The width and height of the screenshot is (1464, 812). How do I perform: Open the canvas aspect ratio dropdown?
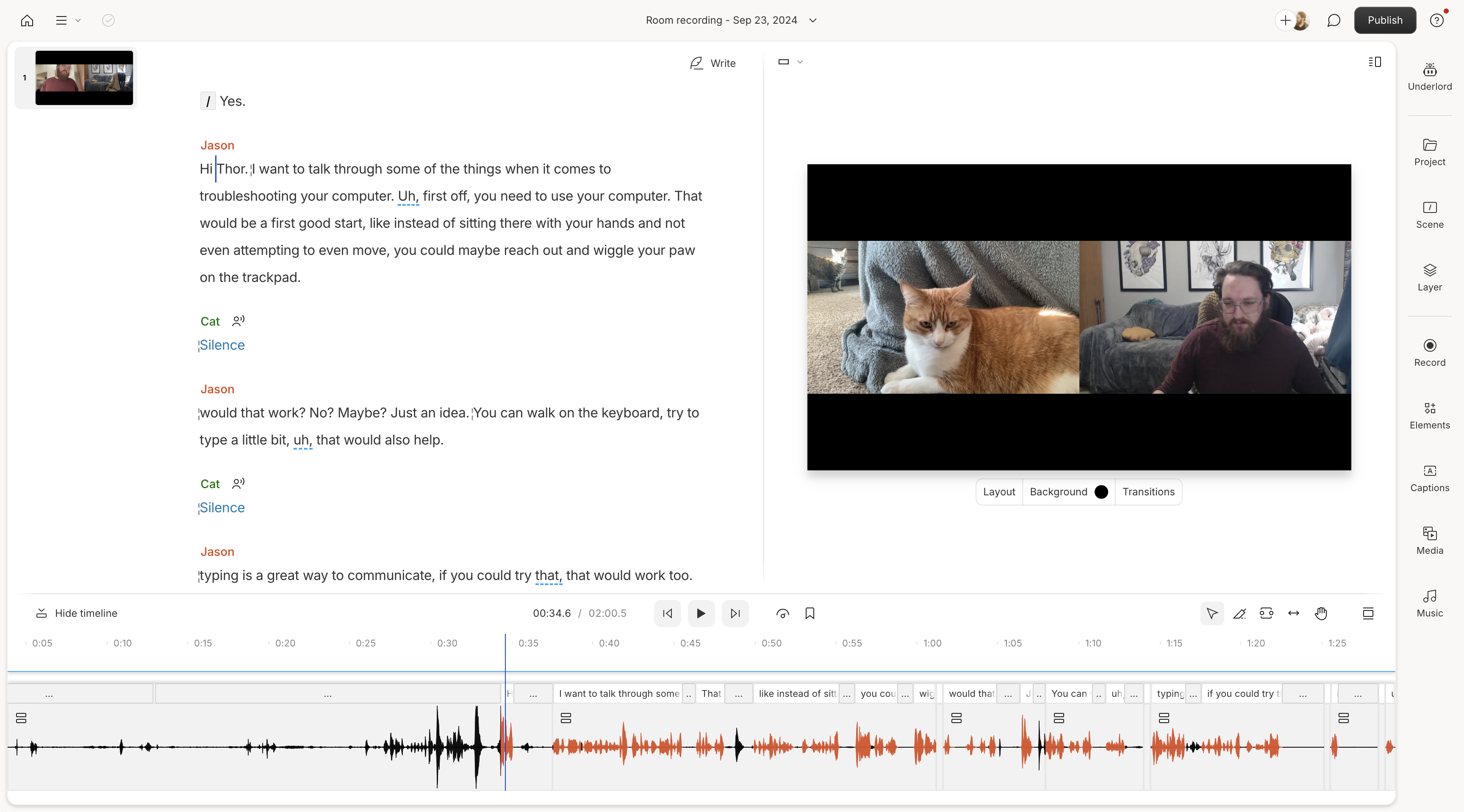pyautogui.click(x=790, y=62)
